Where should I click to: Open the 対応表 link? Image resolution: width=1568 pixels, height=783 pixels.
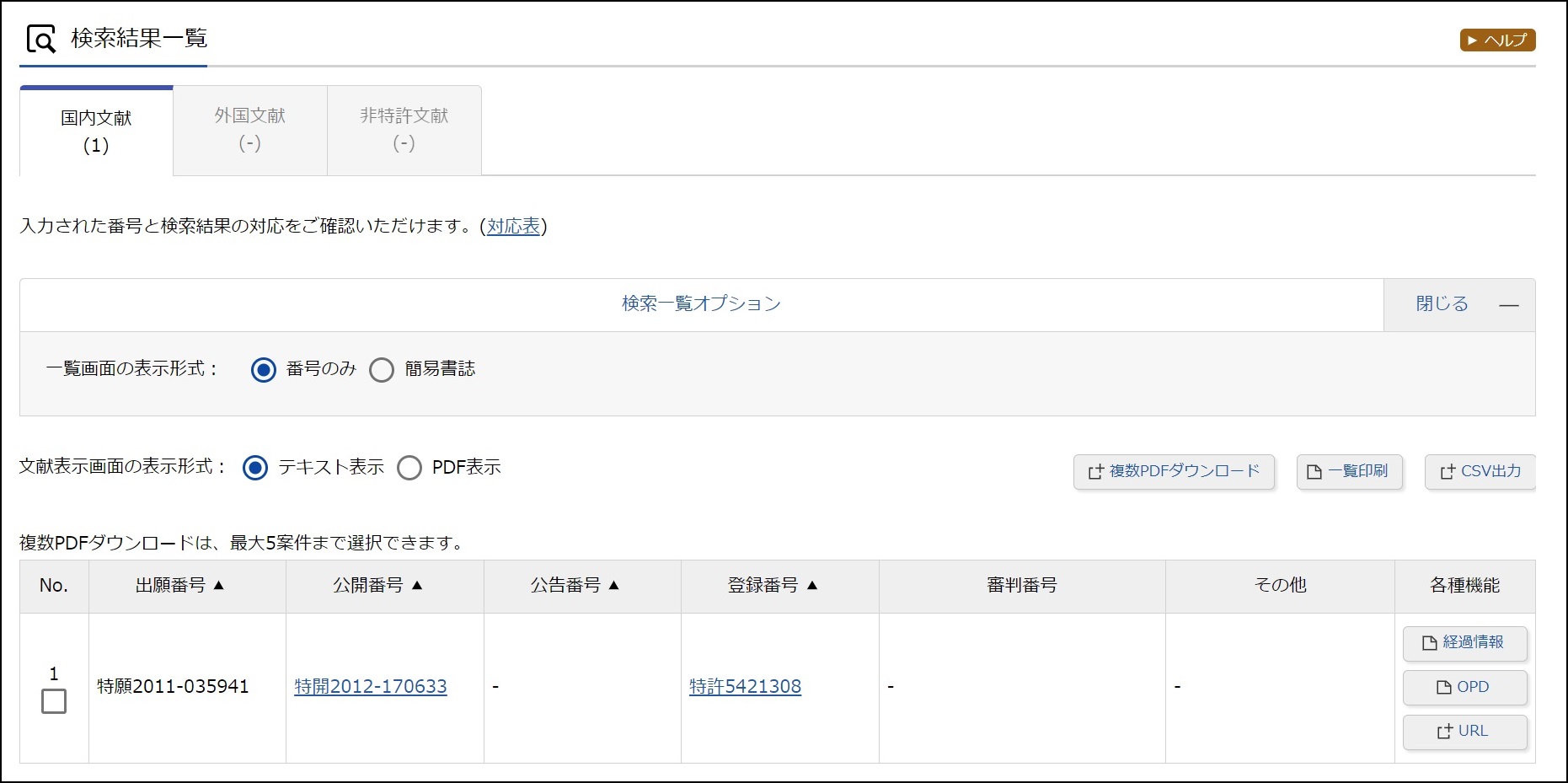513,226
